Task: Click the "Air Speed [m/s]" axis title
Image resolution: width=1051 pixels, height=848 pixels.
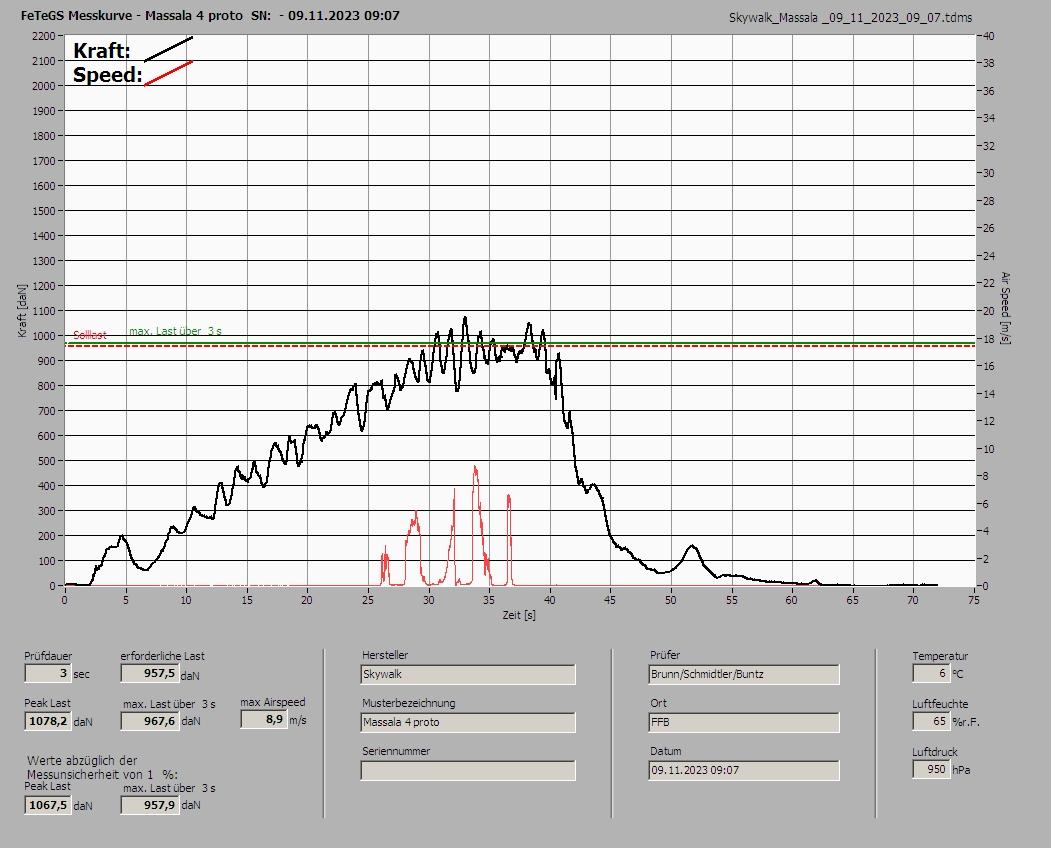Action: tap(1005, 308)
